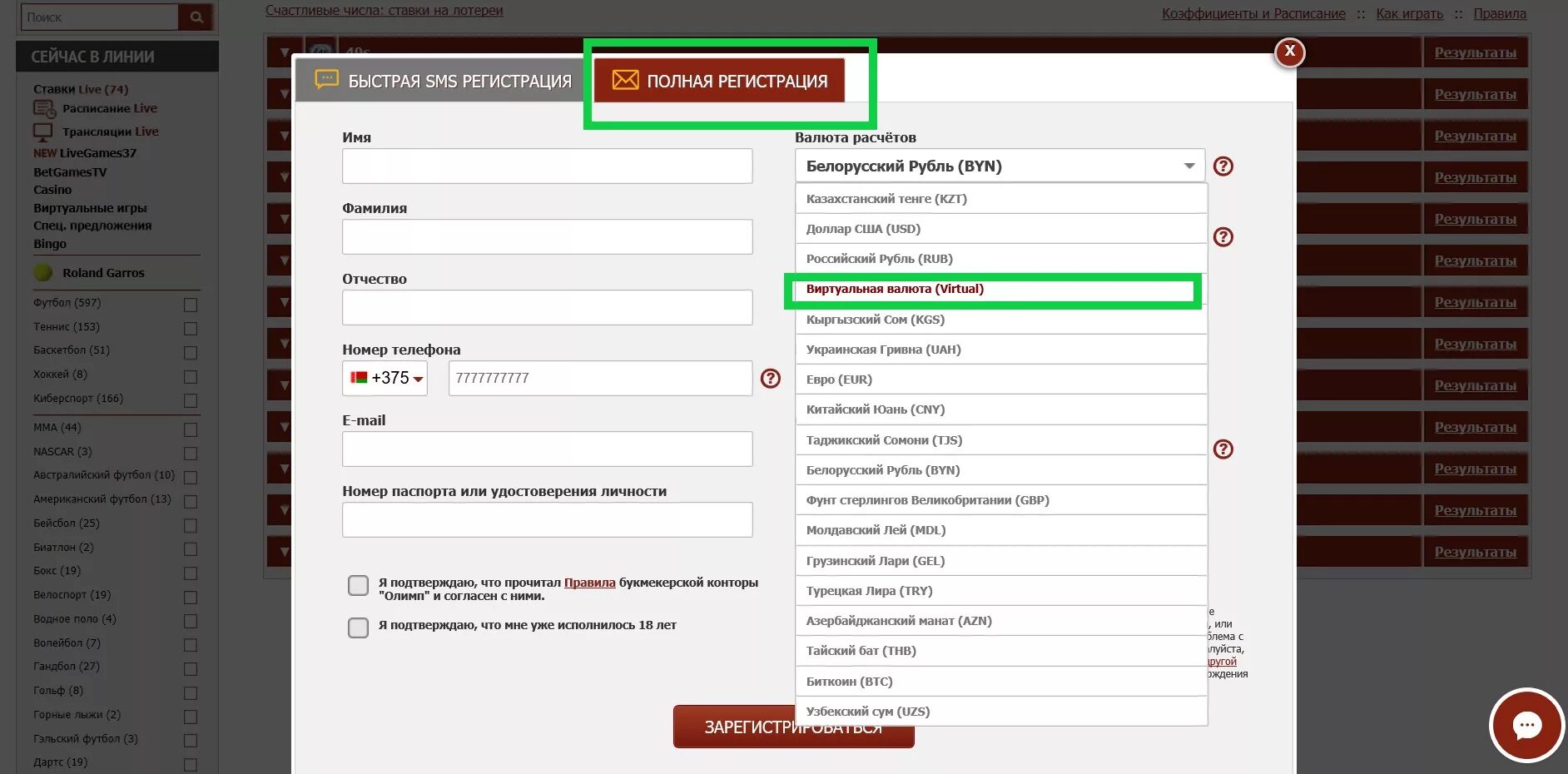Open the Как играть link
The width and height of the screenshot is (1568, 774).
tap(1409, 13)
